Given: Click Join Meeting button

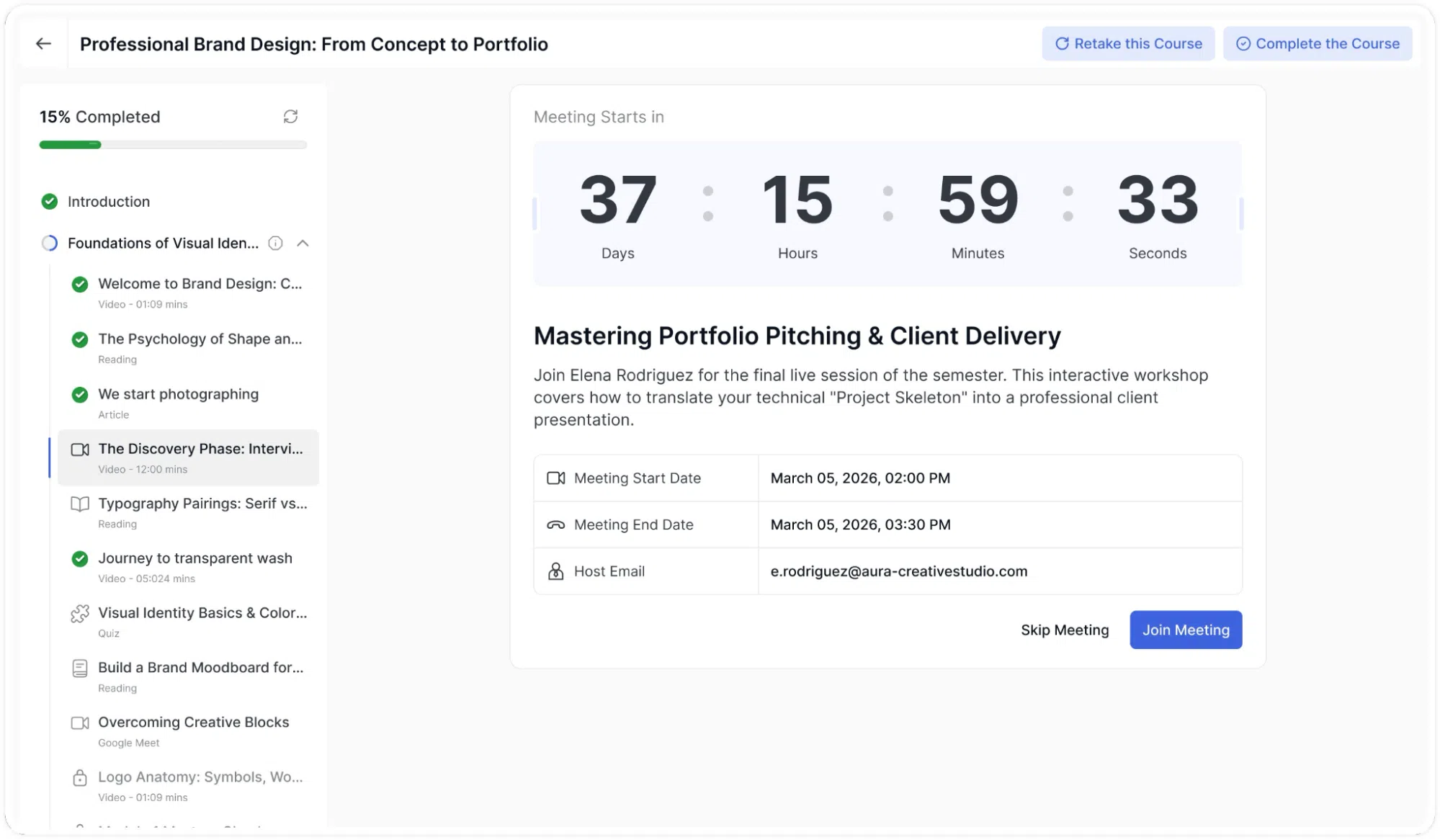Looking at the screenshot, I should tap(1186, 630).
